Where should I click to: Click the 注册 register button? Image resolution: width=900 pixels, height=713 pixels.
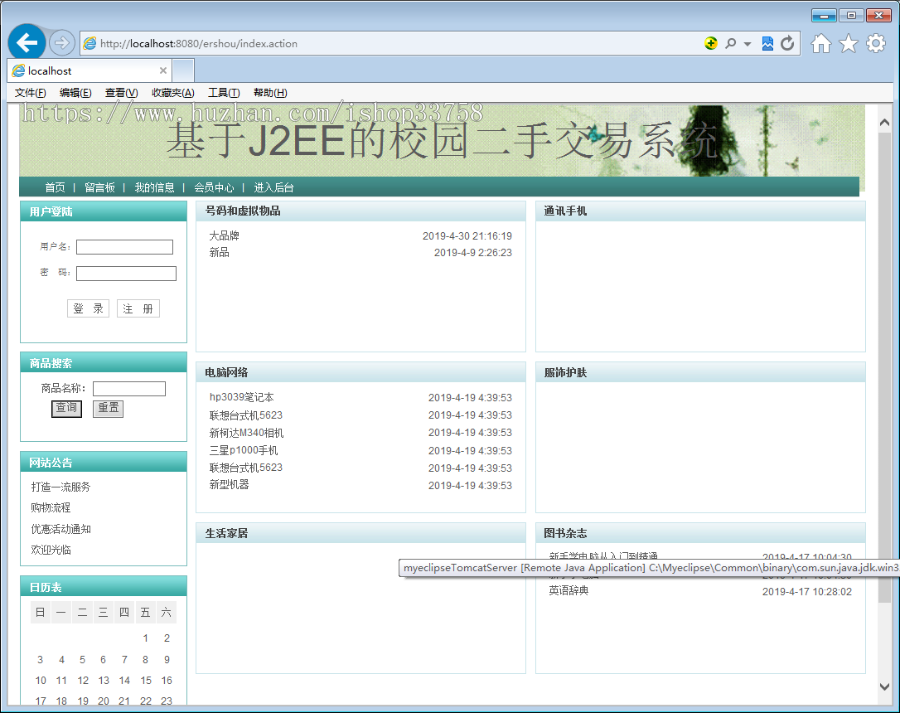(138, 308)
